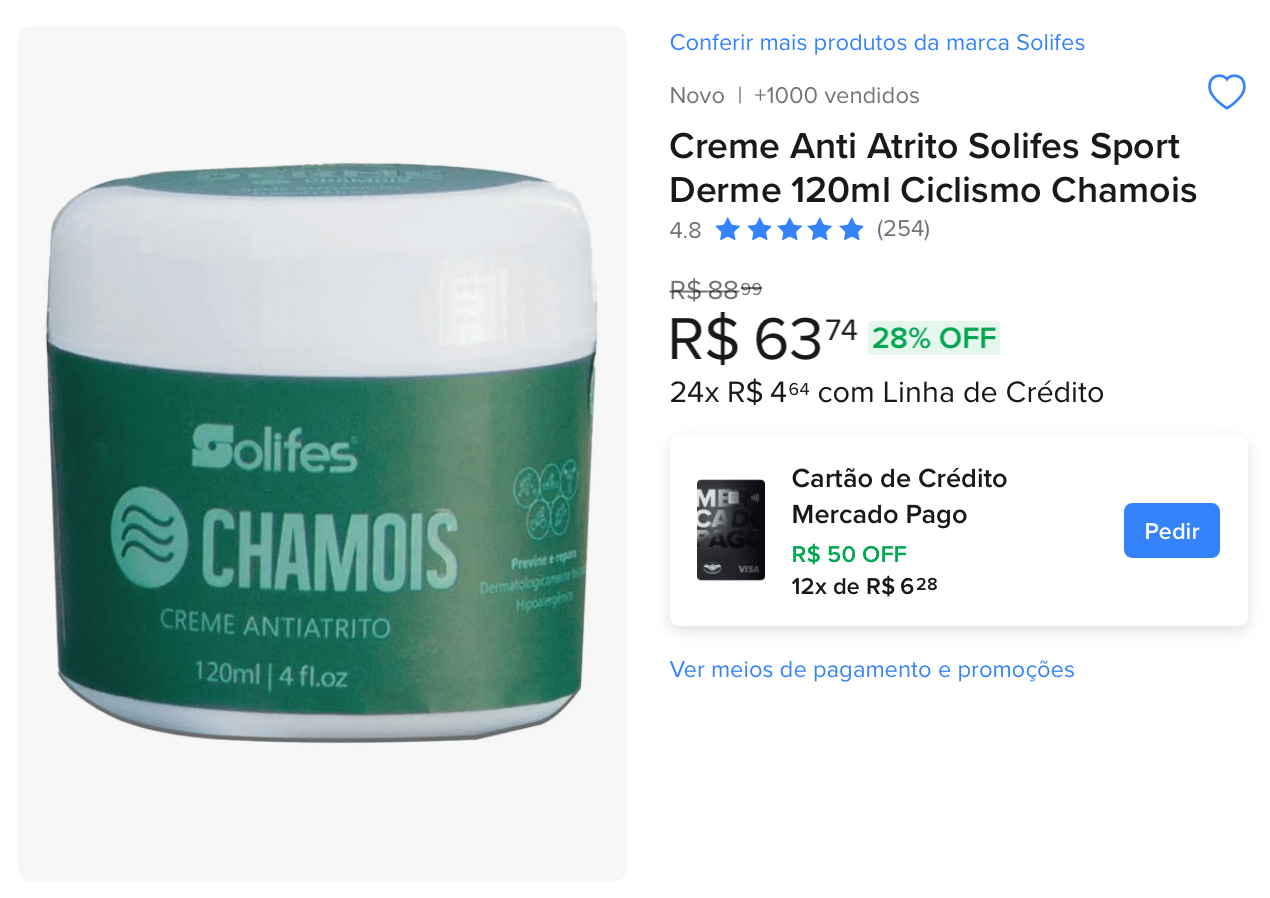This screenshot has height=898, width=1270.
Task: Add product to favorites with heart icon
Action: 1226,93
